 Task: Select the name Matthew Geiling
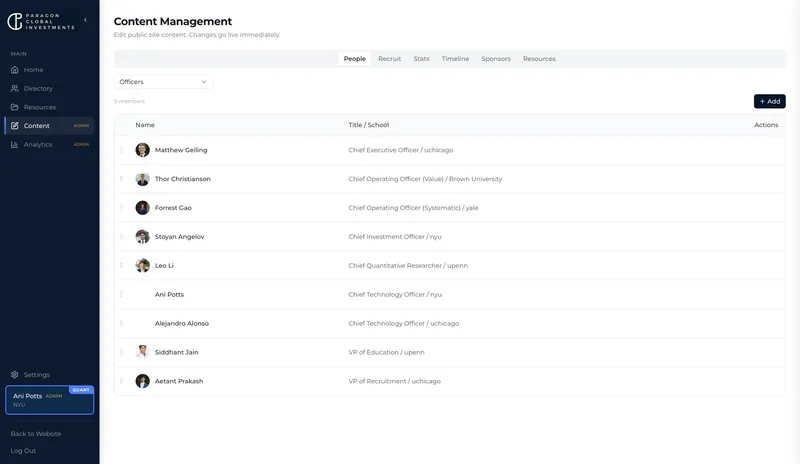[181, 150]
